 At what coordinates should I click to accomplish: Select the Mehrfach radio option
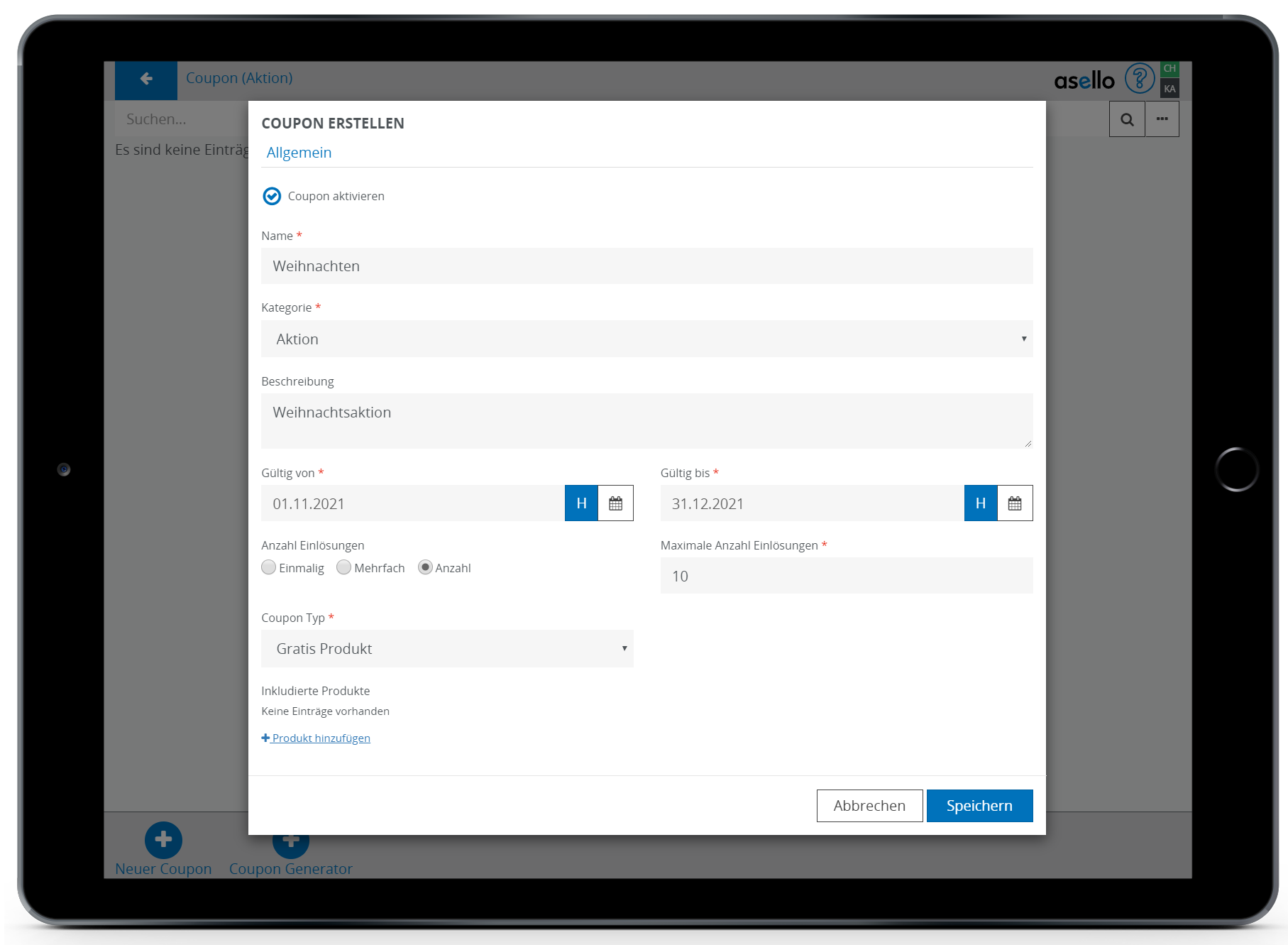344,567
